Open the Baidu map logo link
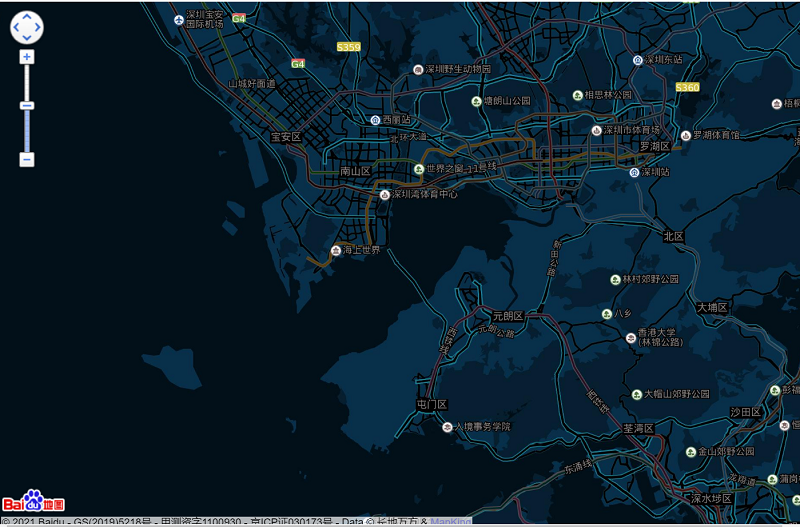The image size is (800, 527). point(33,501)
